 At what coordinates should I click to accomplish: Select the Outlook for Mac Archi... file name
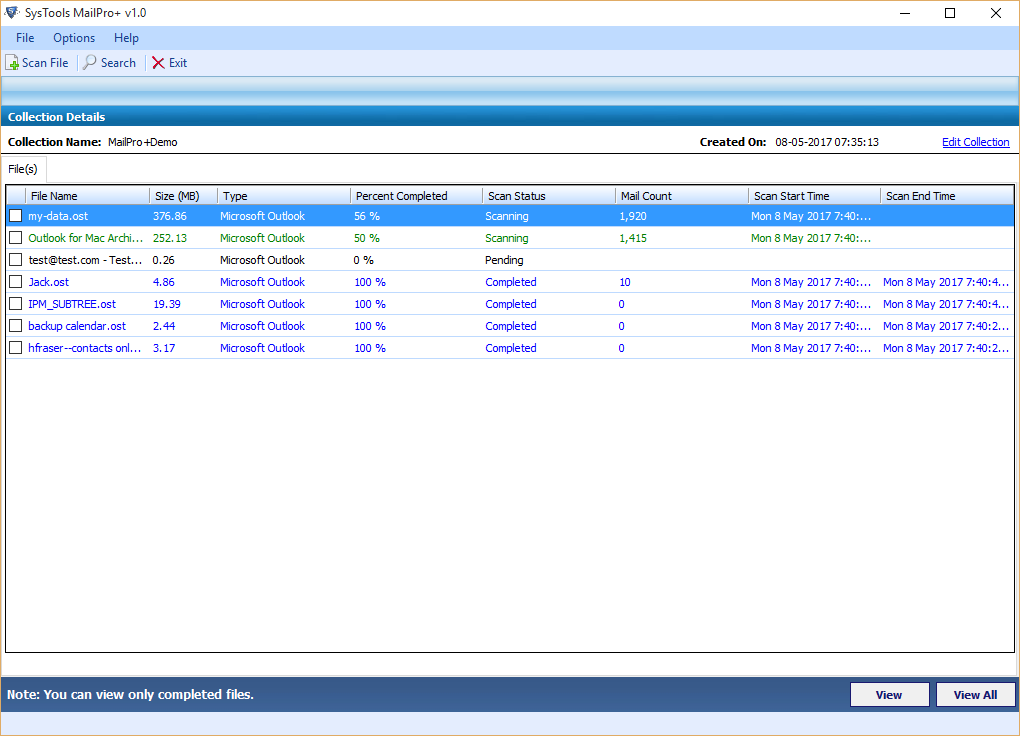click(x=85, y=238)
